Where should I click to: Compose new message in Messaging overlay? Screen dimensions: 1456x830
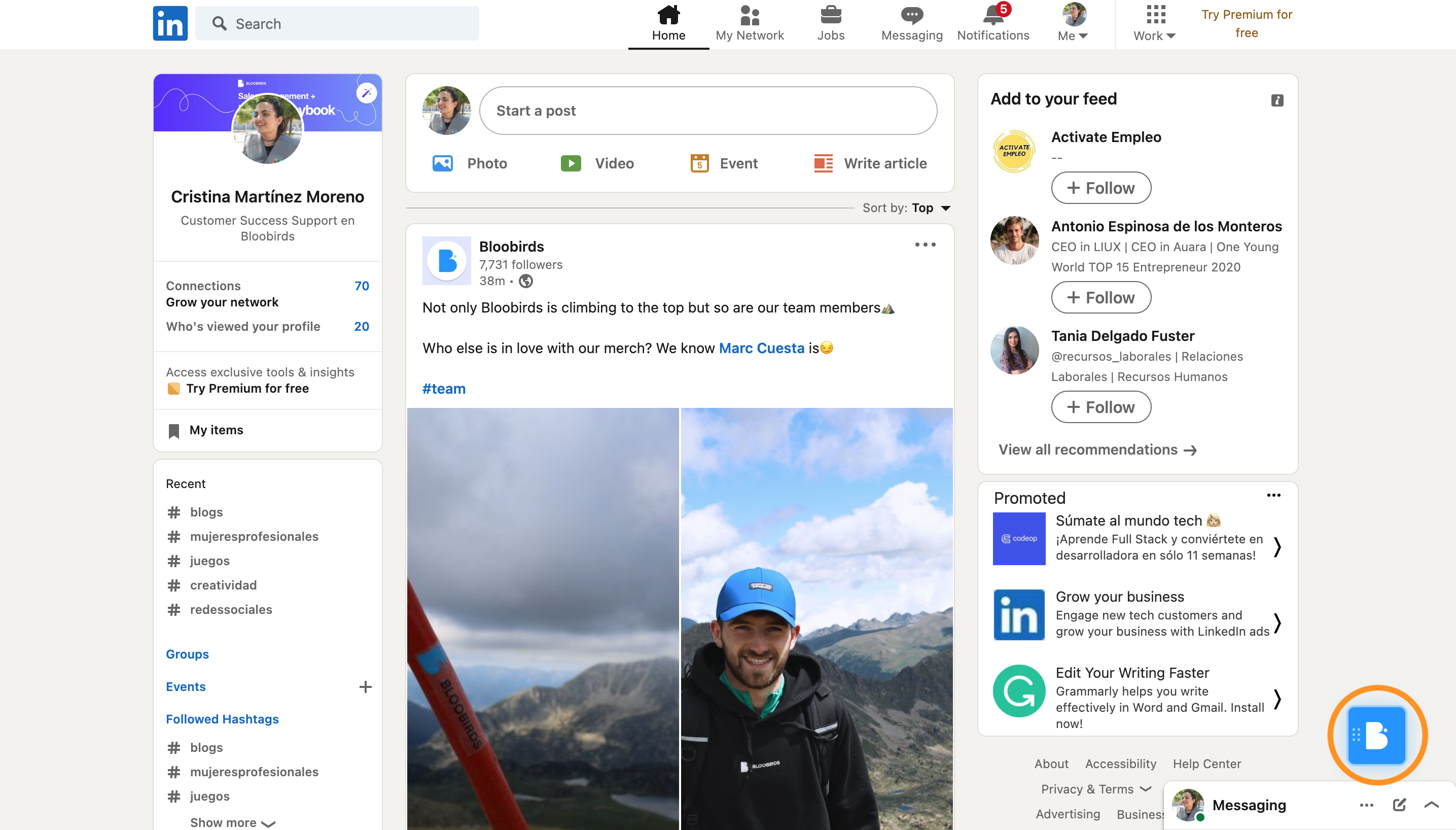point(1399,805)
